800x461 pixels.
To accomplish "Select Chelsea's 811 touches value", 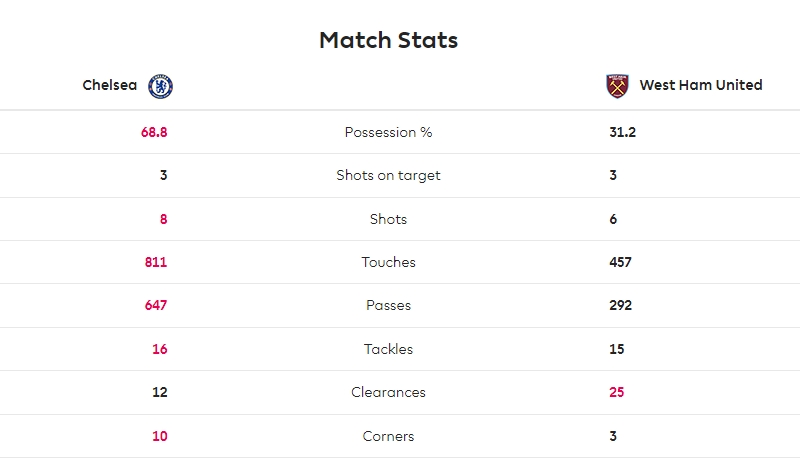I will click(x=156, y=262).
